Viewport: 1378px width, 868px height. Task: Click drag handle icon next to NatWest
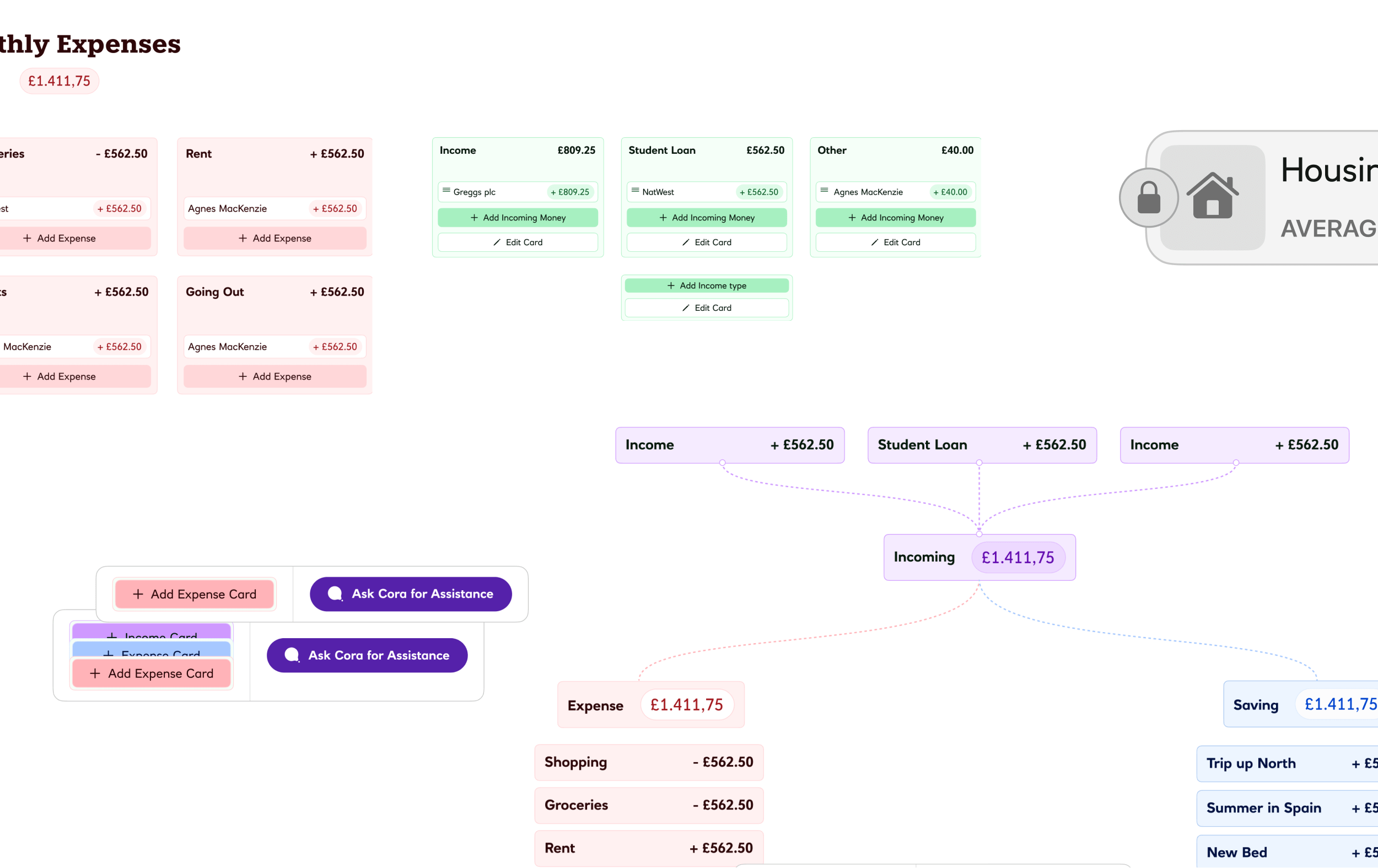click(634, 191)
